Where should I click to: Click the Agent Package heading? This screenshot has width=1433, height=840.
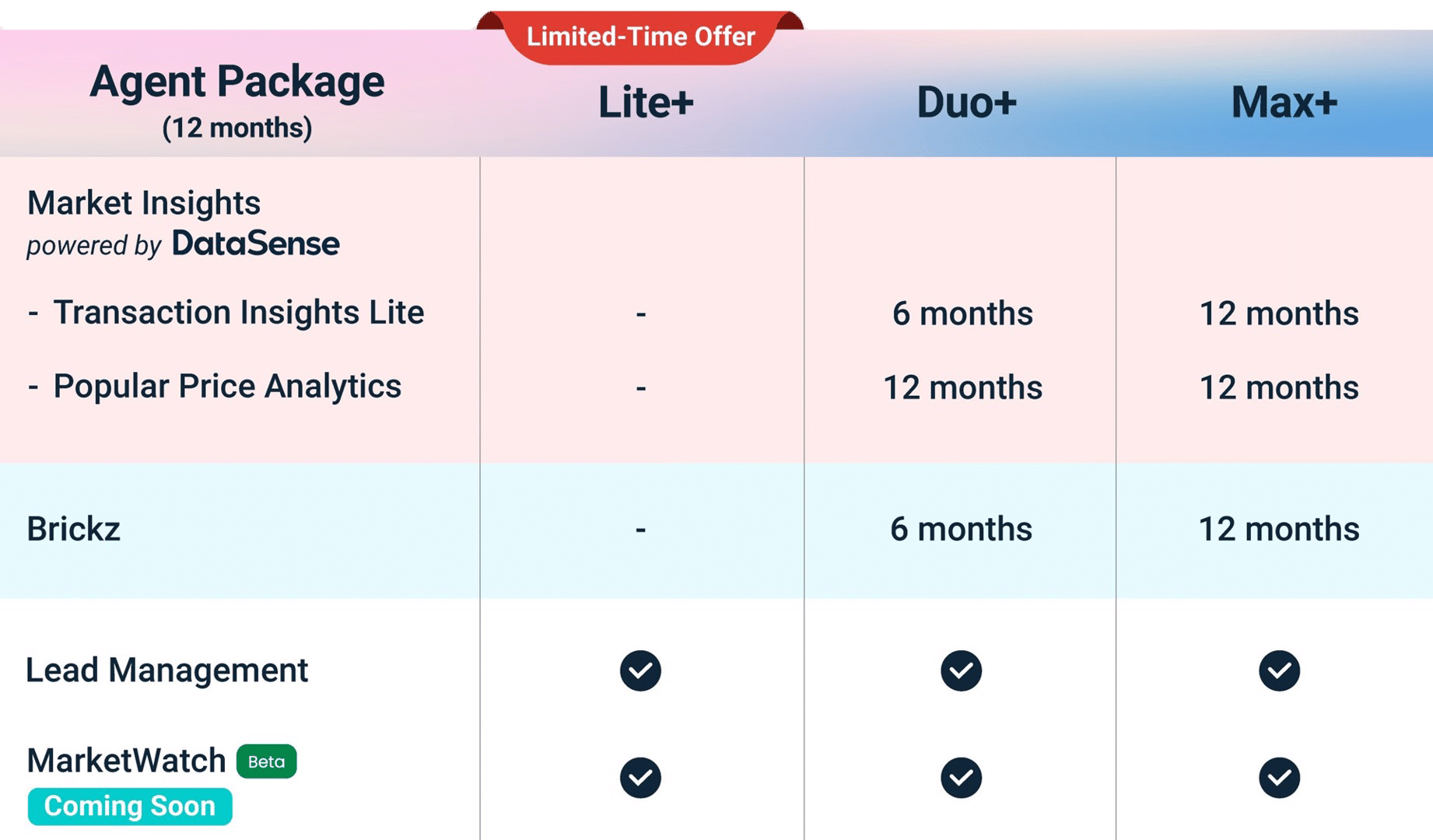[x=236, y=82]
